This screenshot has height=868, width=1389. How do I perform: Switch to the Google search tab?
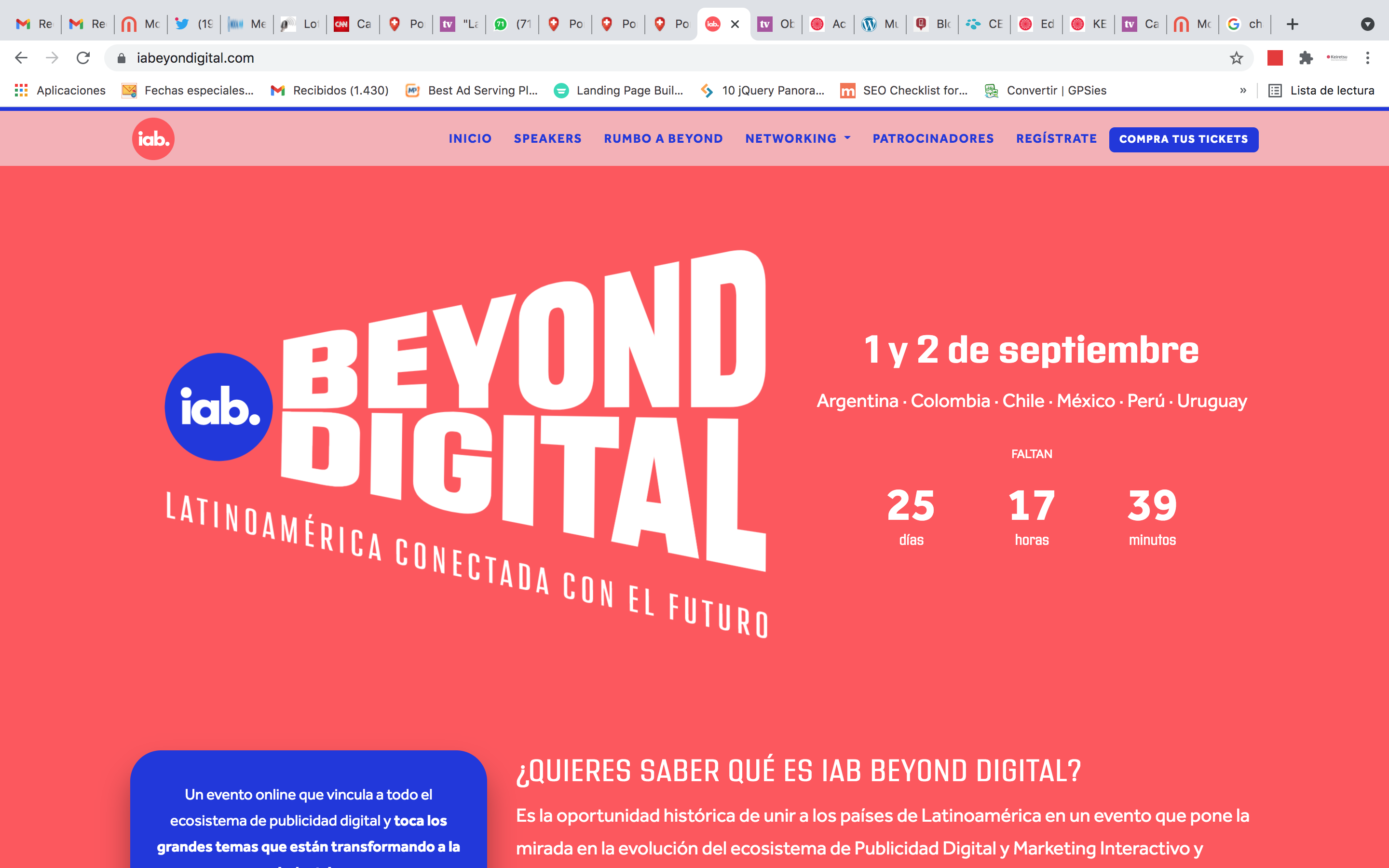pos(1244,24)
